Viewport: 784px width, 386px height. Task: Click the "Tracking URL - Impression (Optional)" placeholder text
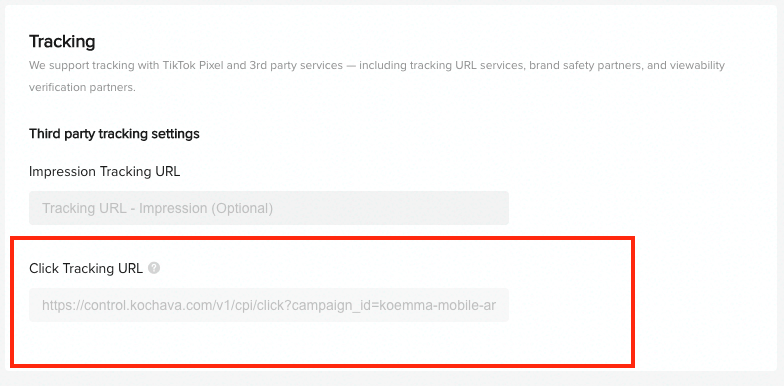point(158,208)
